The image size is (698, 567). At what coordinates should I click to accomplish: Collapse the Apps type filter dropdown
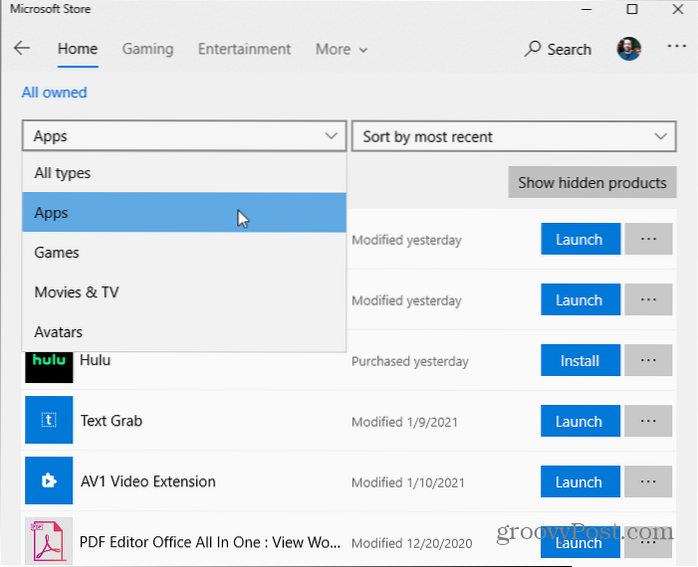pos(184,137)
